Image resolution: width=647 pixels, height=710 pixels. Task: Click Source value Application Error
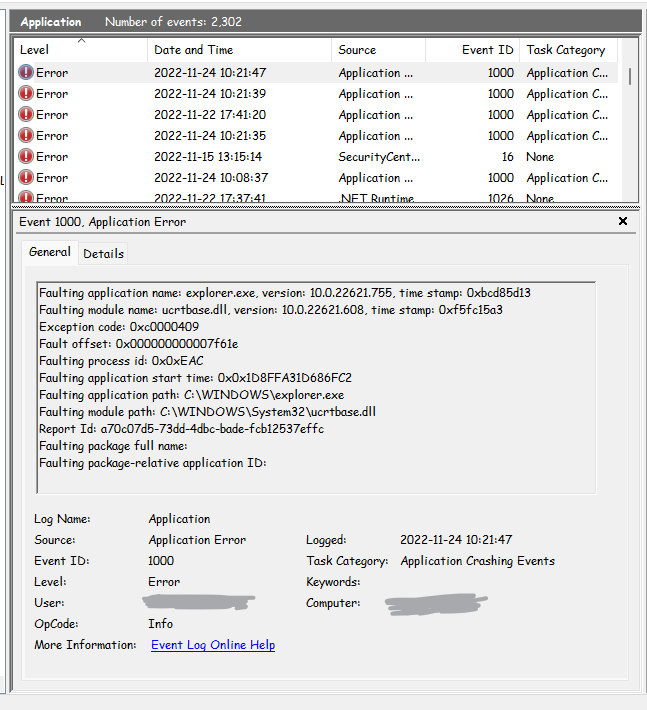click(197, 540)
